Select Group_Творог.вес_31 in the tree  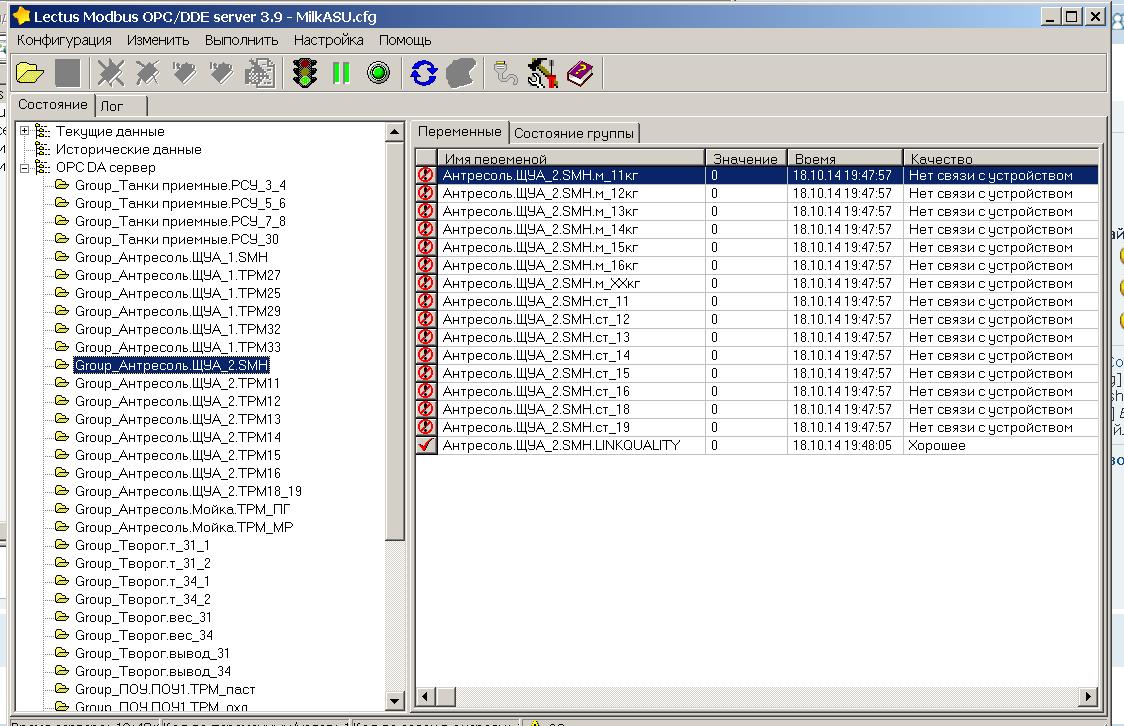pos(143,617)
